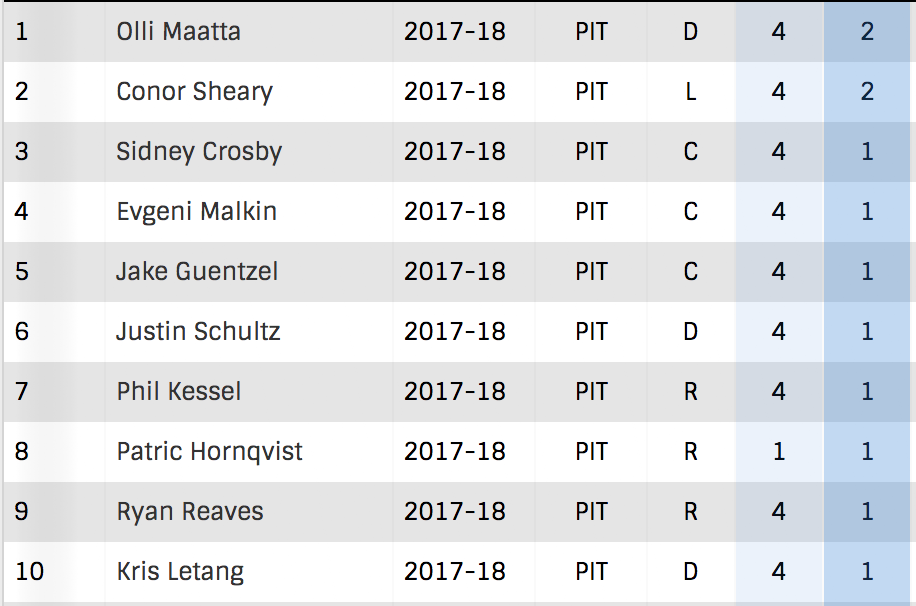Open Patric Hornqvist player link
This screenshot has height=606, width=916.
(x=209, y=452)
